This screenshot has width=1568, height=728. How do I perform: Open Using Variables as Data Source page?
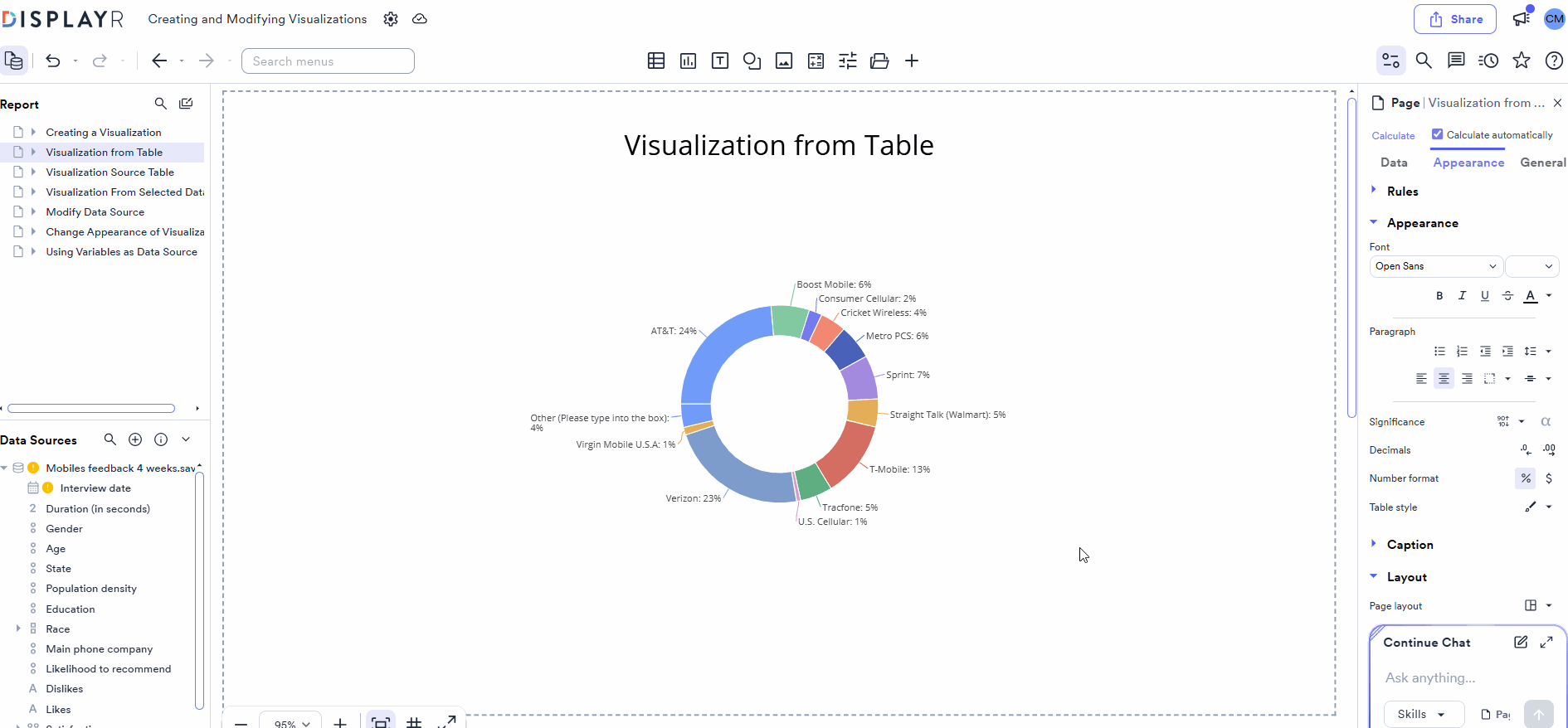click(121, 251)
